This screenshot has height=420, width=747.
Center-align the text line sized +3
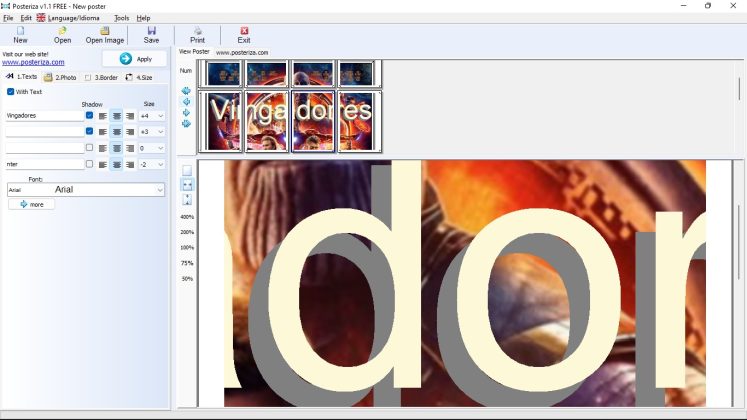116,132
